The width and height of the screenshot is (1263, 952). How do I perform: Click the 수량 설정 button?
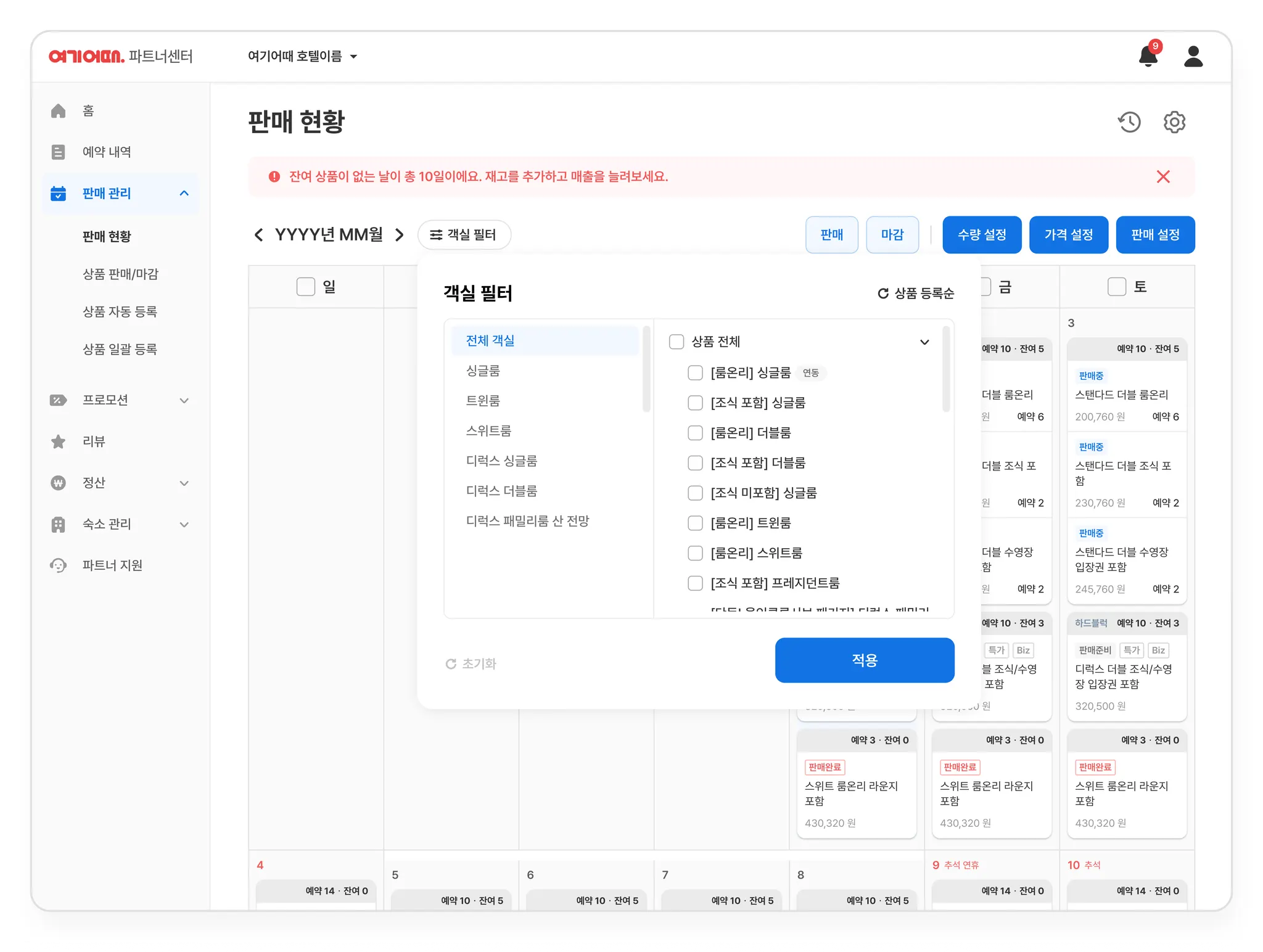(x=981, y=235)
